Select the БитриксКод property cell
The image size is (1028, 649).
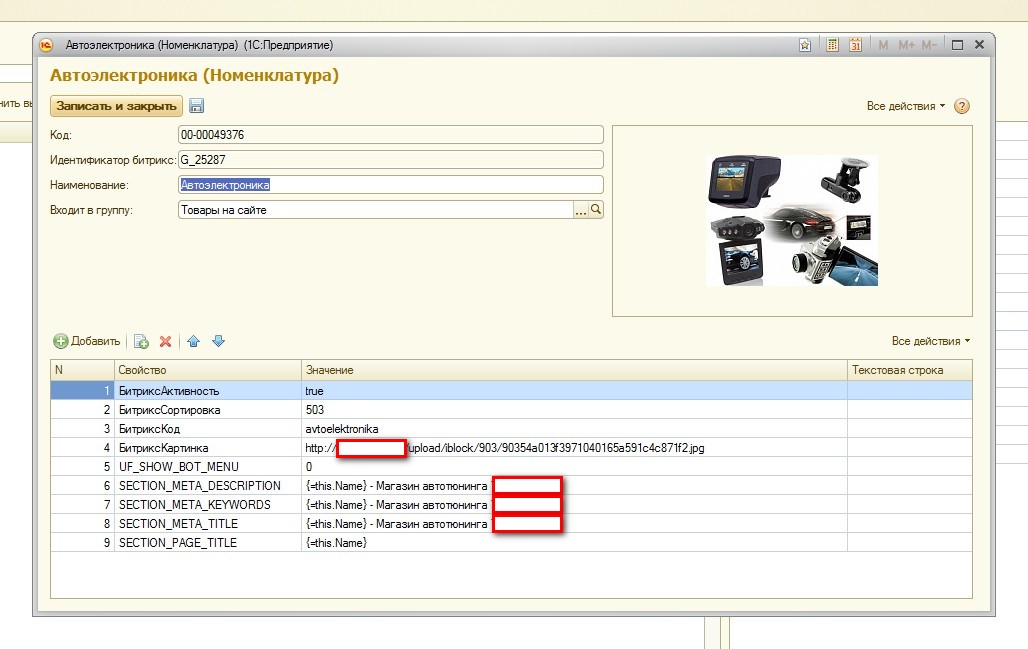tap(208, 429)
